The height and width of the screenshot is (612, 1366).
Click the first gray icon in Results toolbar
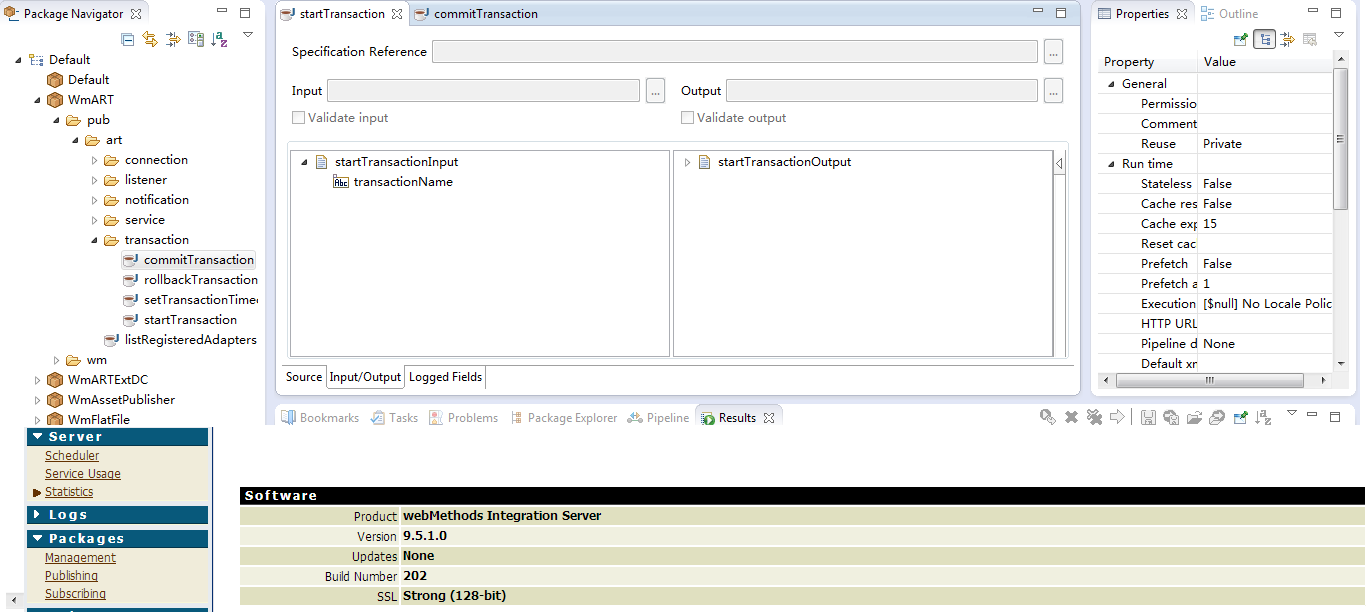pos(1047,417)
